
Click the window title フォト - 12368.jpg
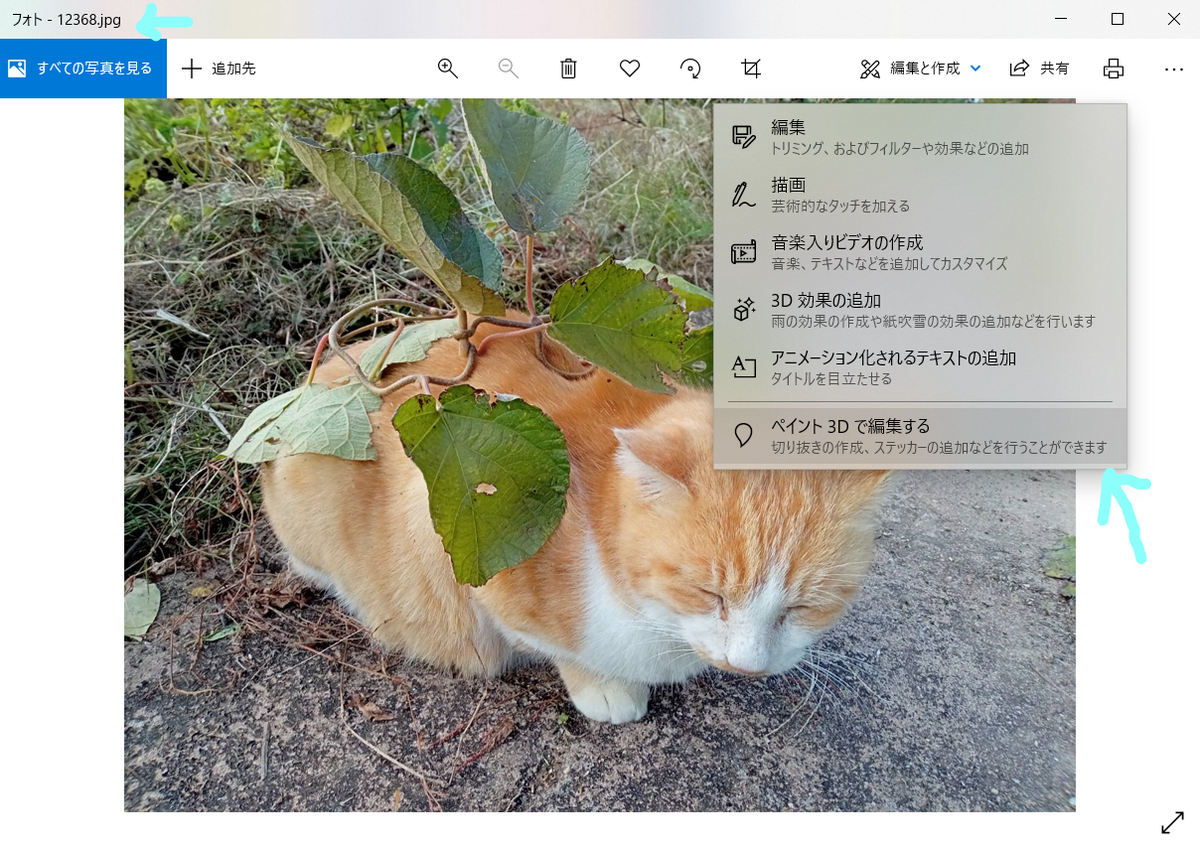pos(66,20)
